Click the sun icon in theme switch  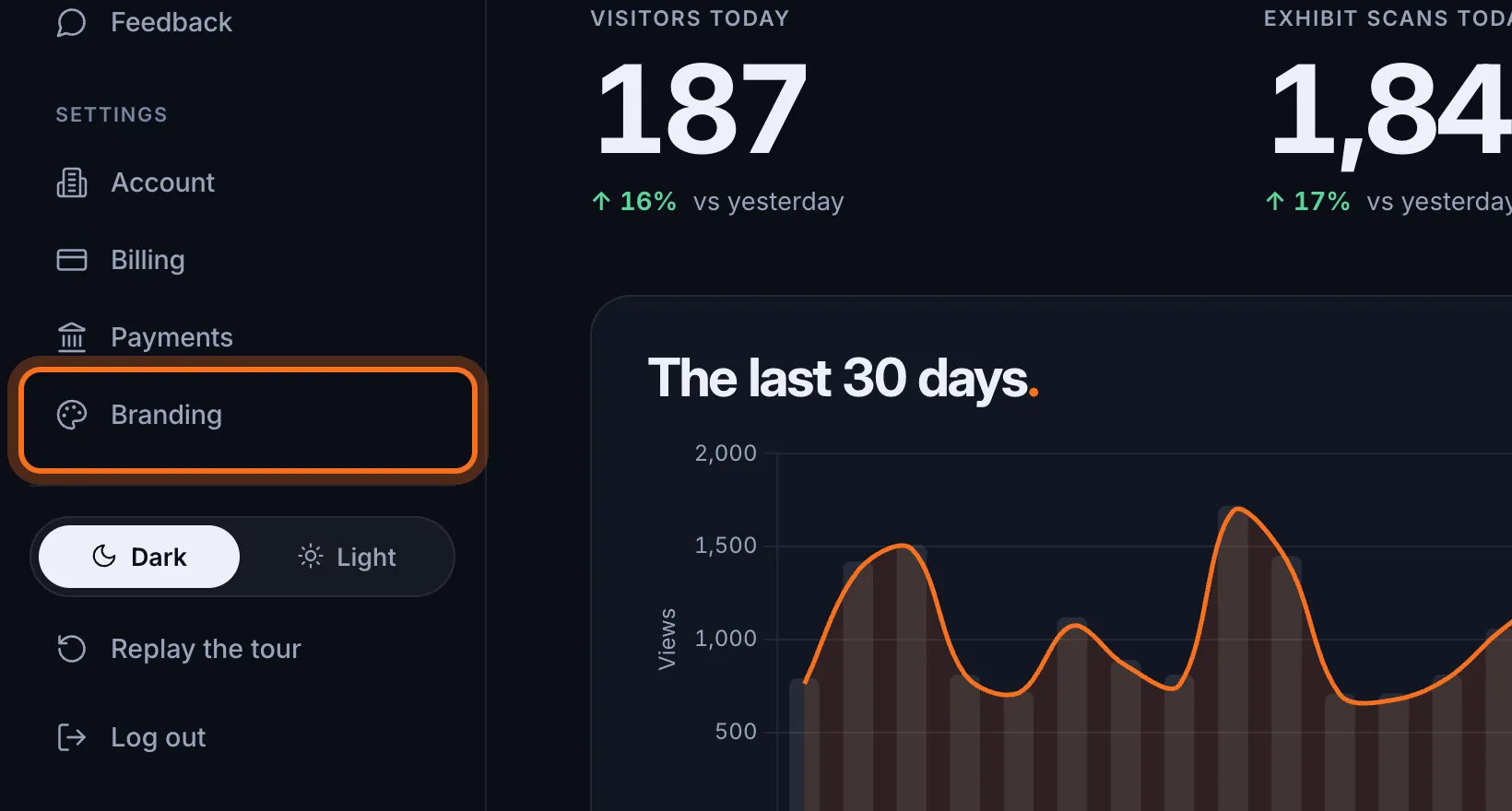[311, 556]
